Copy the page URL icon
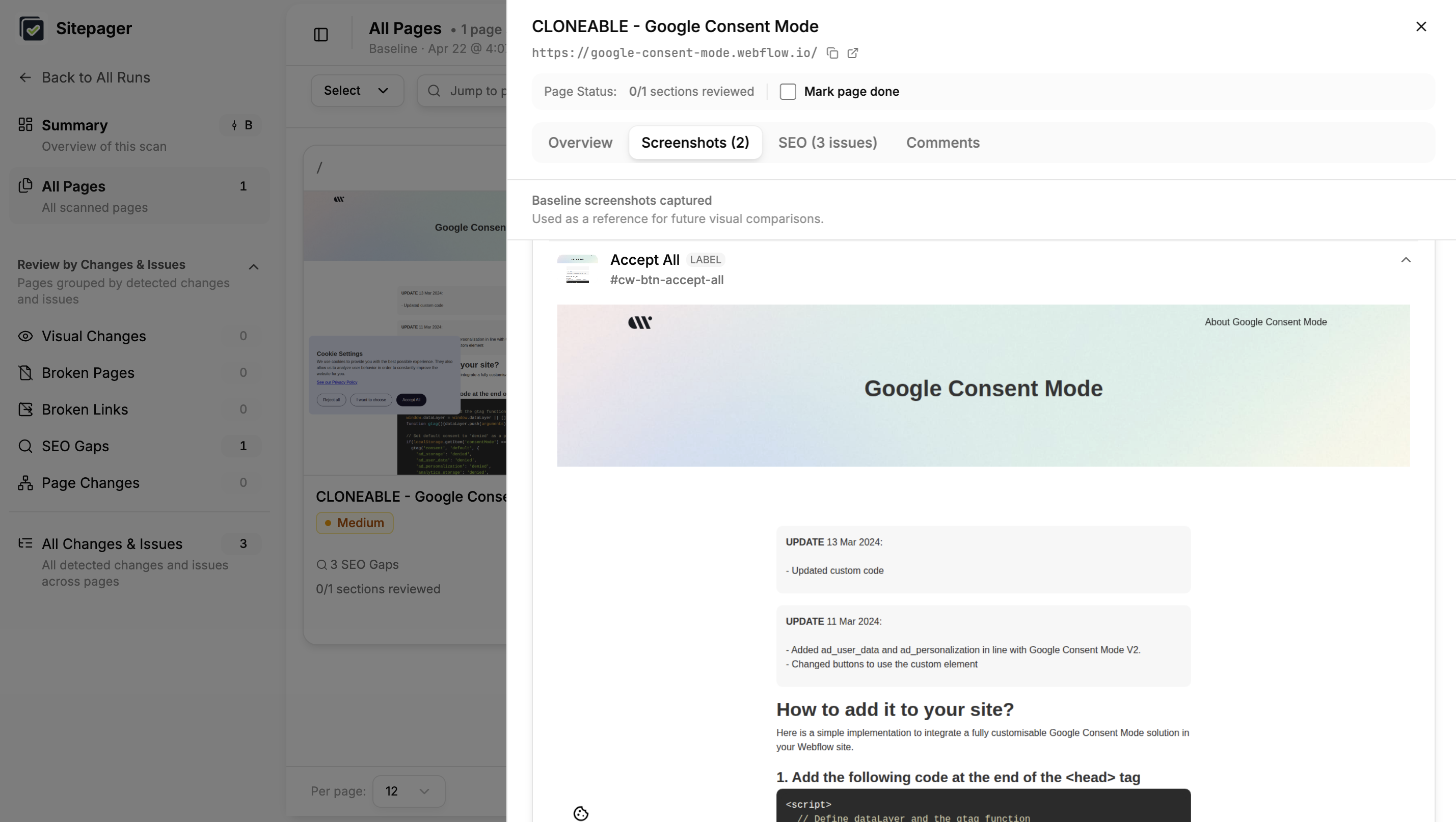Image resolution: width=1456 pixels, height=822 pixels. click(832, 53)
